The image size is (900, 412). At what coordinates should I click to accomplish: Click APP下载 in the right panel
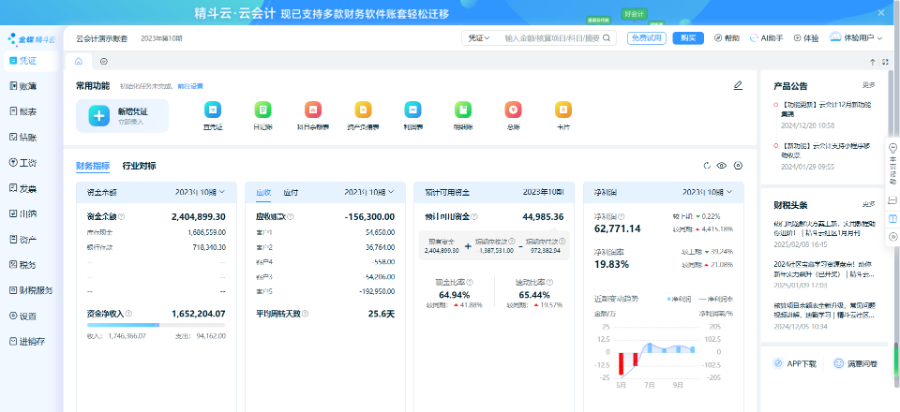coord(795,363)
